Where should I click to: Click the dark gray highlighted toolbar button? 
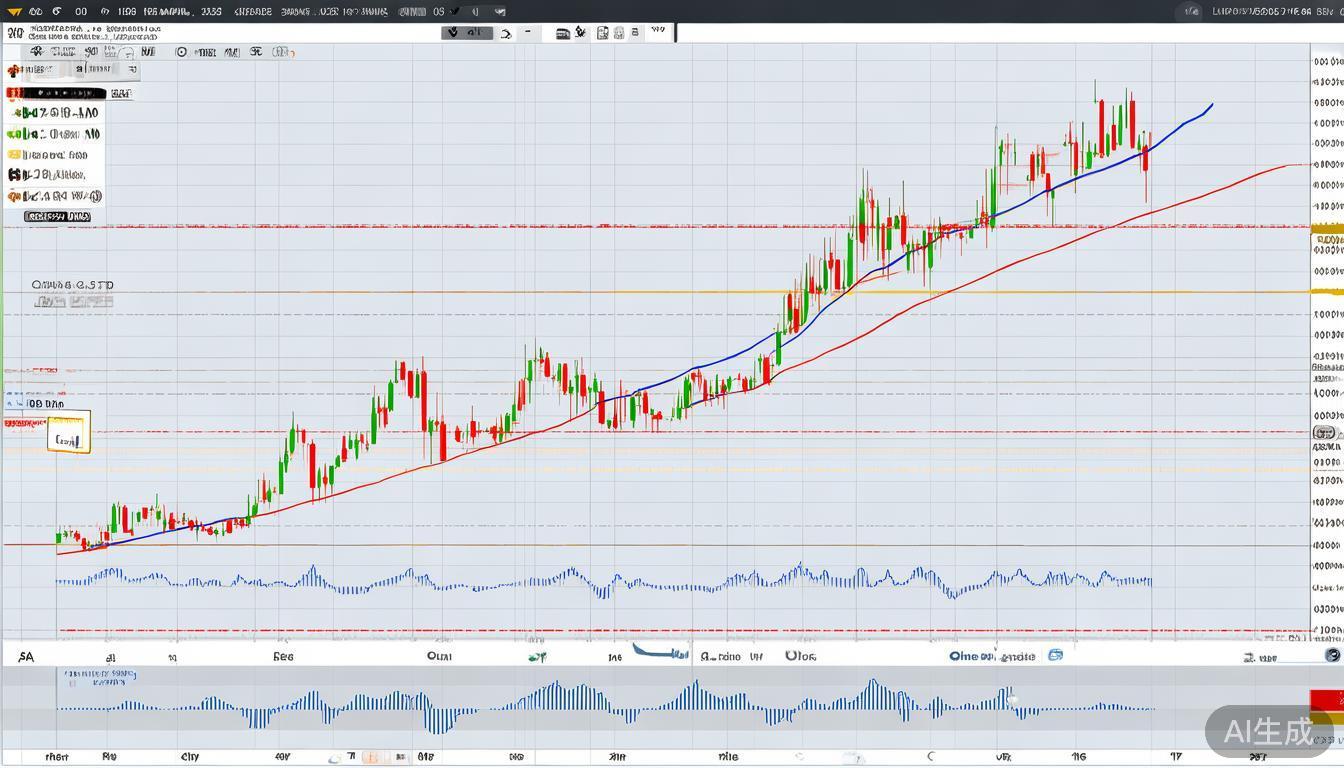pos(467,33)
